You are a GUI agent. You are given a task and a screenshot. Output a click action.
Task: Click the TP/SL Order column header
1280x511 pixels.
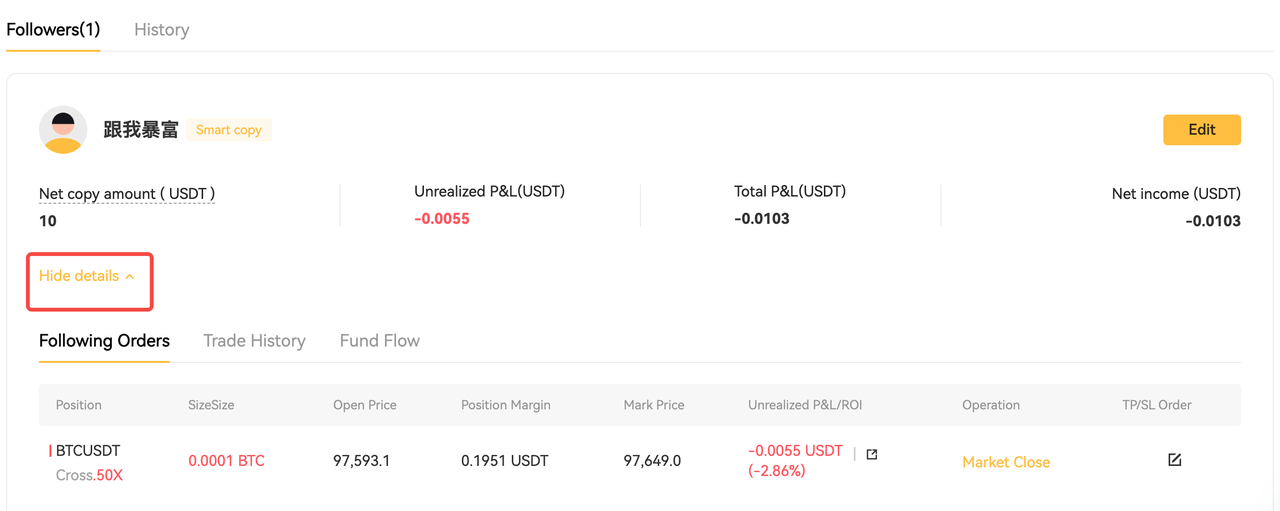(x=1157, y=405)
